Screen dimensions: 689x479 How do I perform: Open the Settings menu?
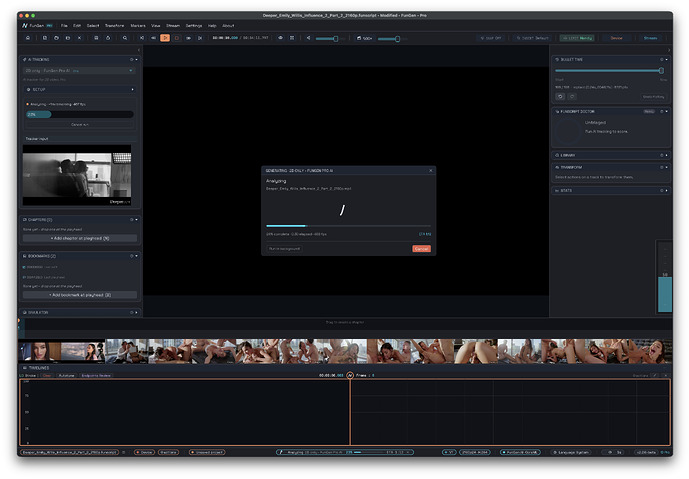[x=194, y=26]
